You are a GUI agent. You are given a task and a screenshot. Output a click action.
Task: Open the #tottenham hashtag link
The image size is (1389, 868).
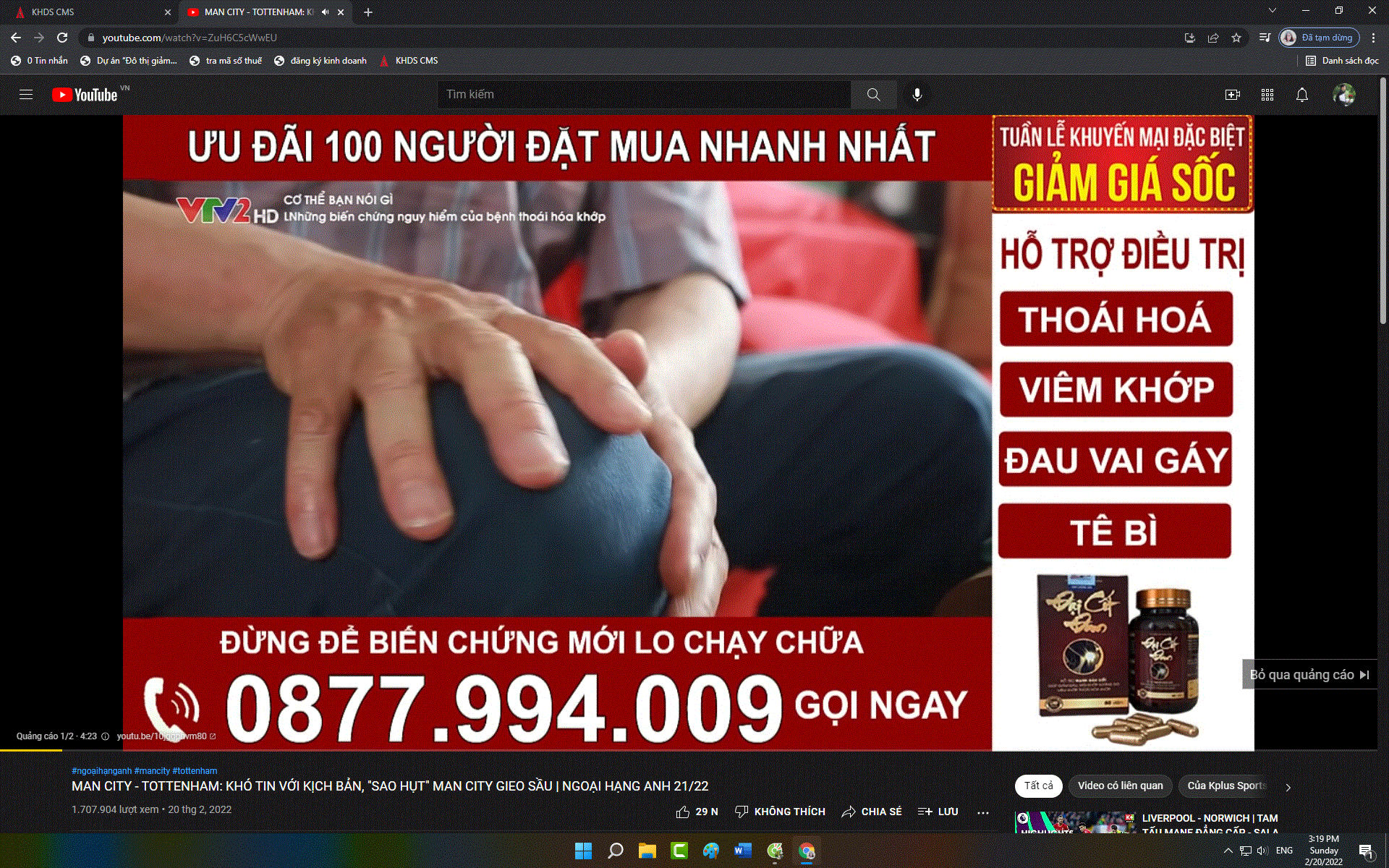[195, 771]
